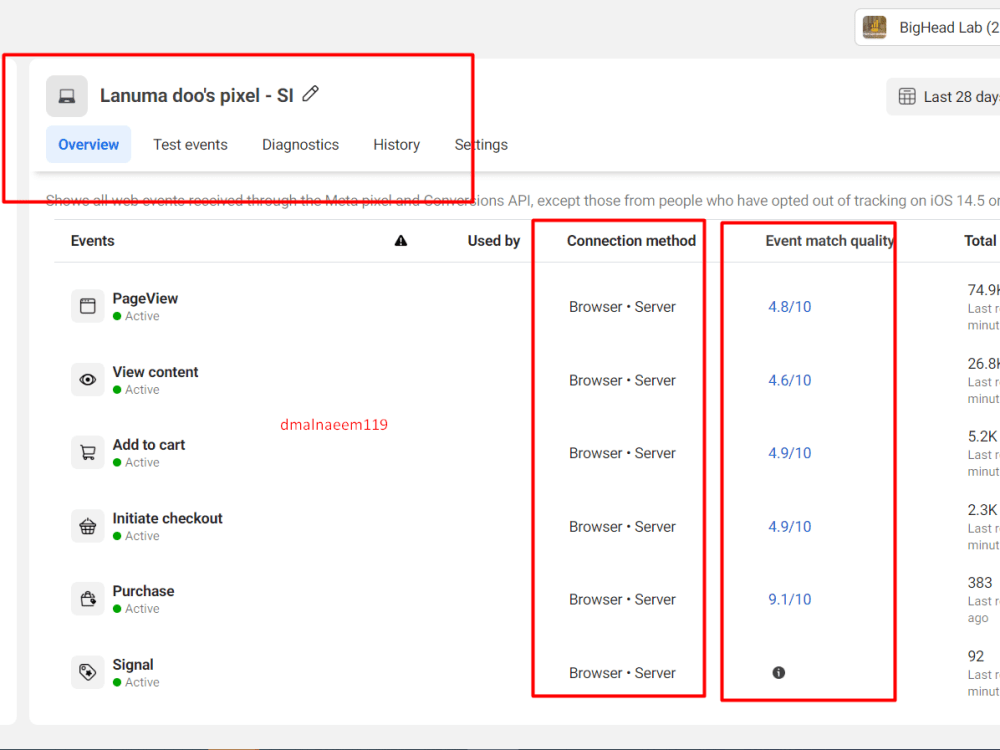Viewport: 1000px width, 750px height.
Task: Open PageView match quality 4.8/10
Action: [x=790, y=307]
